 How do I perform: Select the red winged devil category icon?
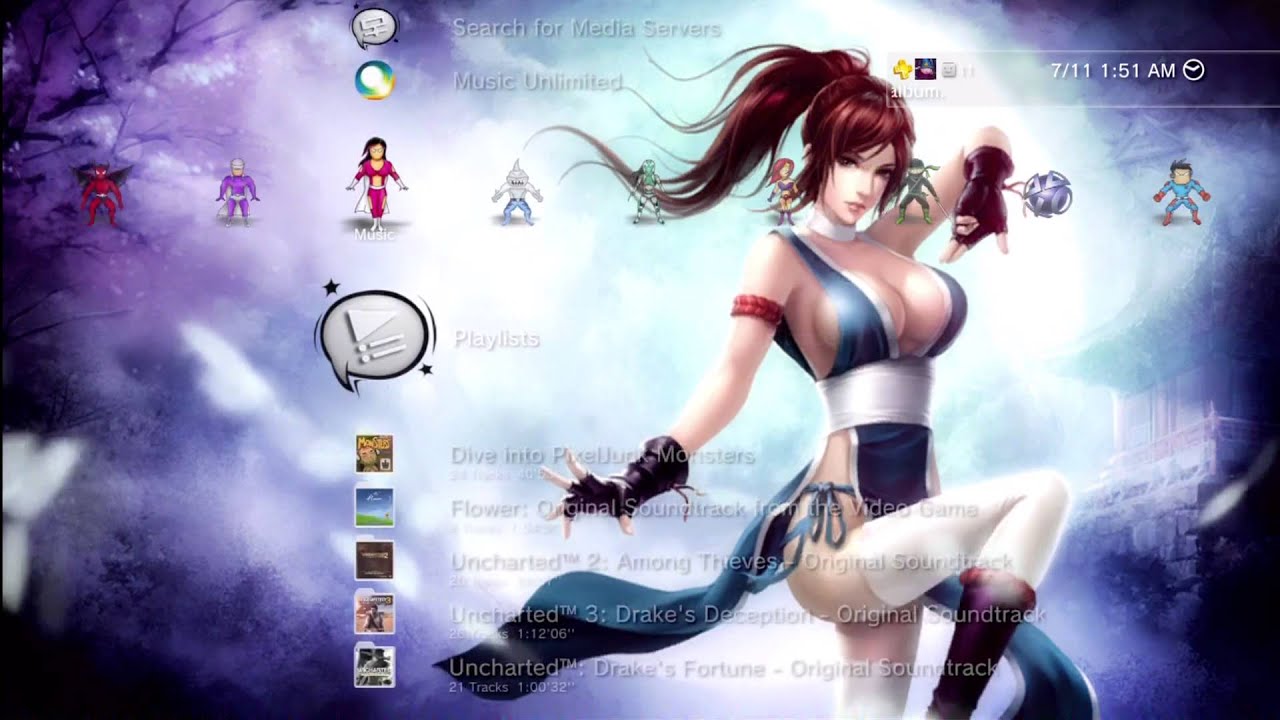coord(102,194)
